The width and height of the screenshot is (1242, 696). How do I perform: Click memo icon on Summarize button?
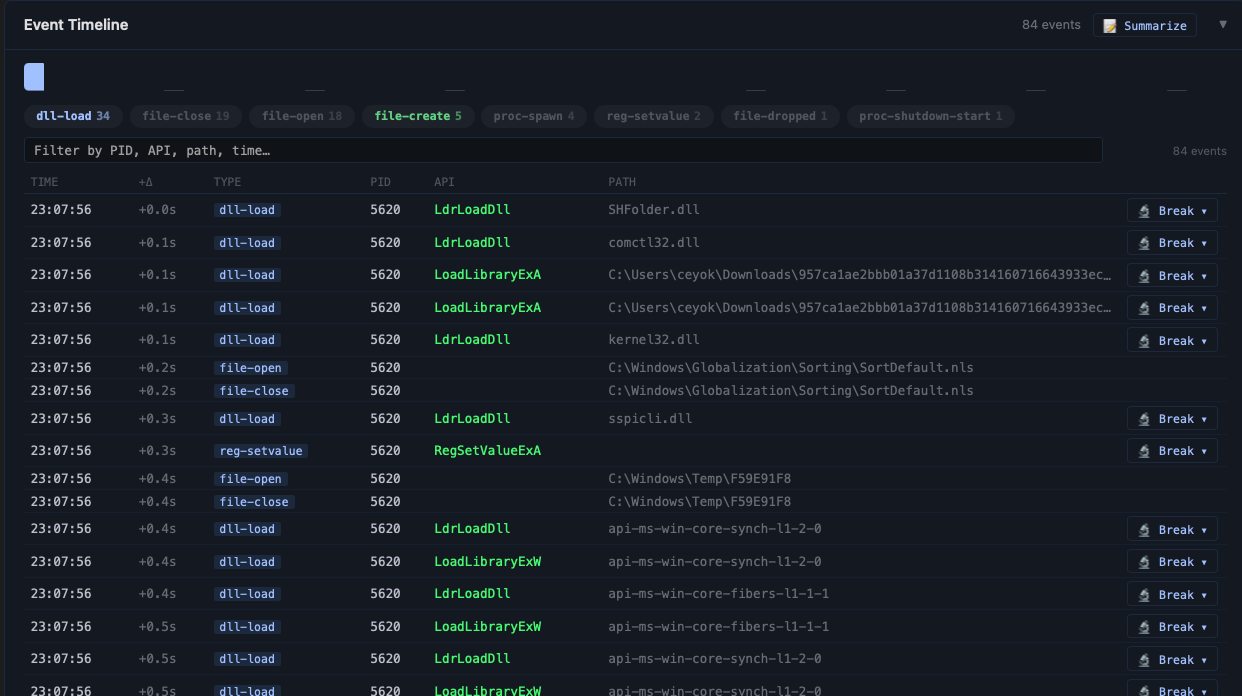[1110, 26]
